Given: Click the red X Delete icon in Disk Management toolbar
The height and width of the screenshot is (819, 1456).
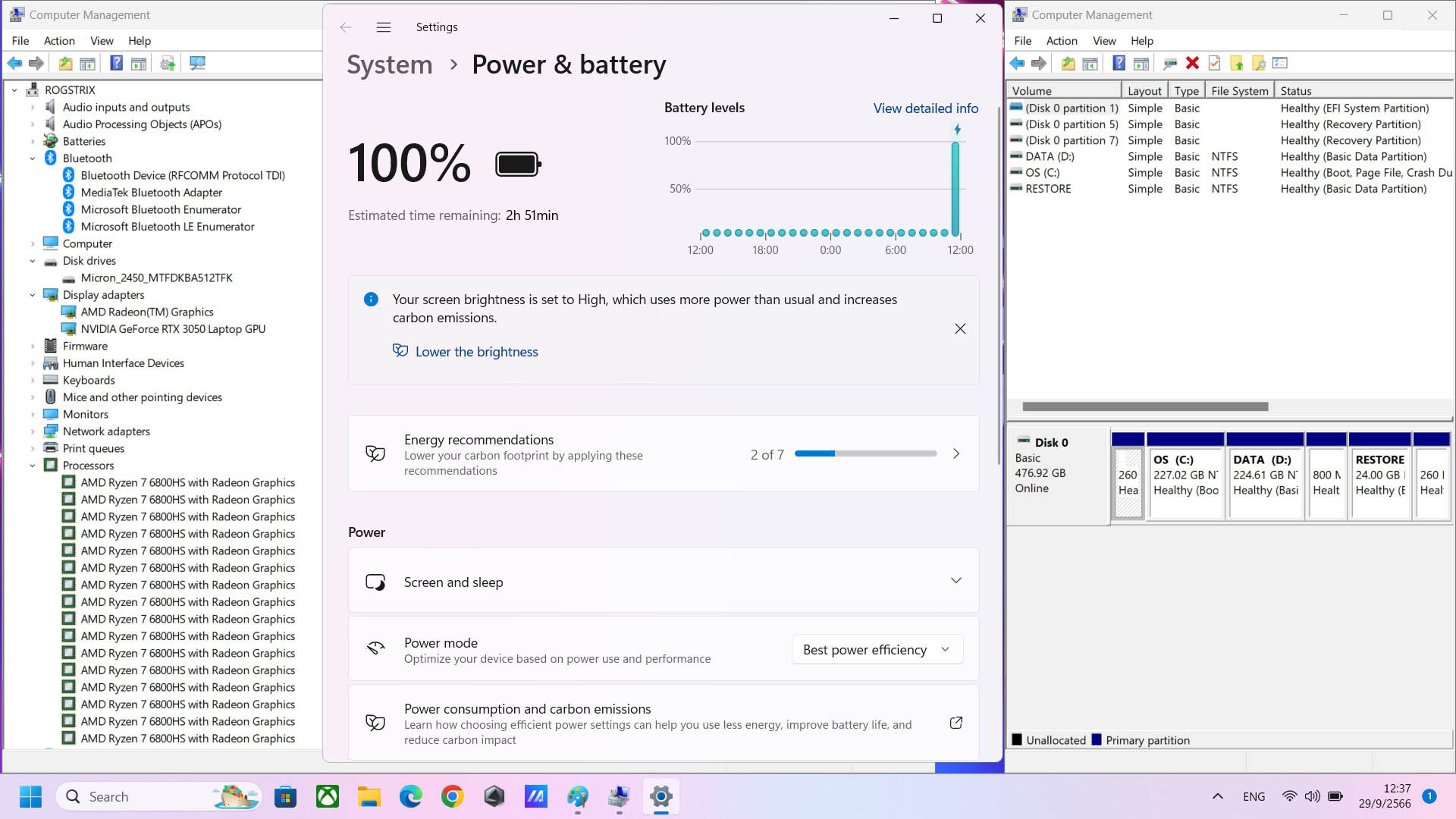Looking at the screenshot, I should pos(1192,64).
